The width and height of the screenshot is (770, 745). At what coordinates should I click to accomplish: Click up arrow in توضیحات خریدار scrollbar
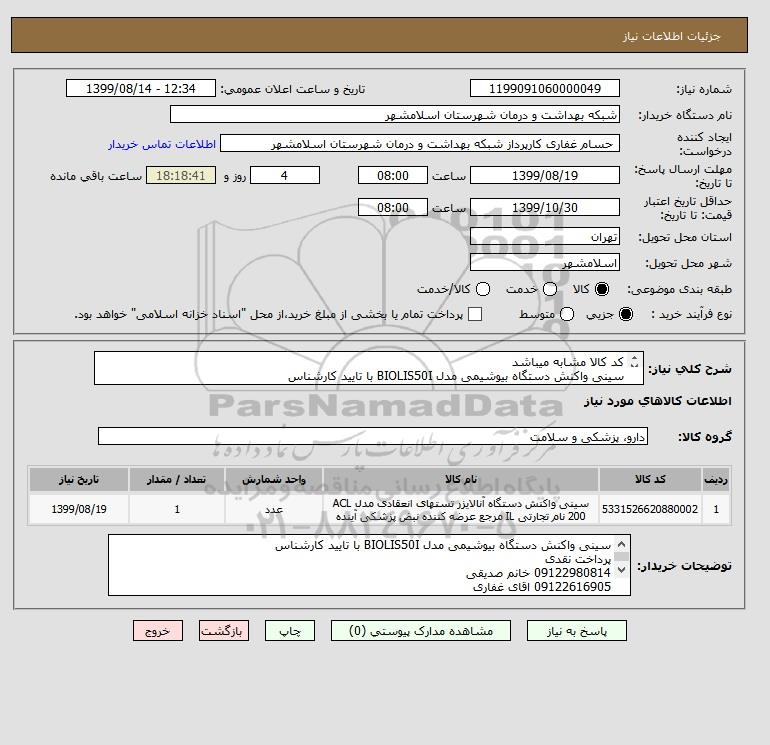point(621,544)
